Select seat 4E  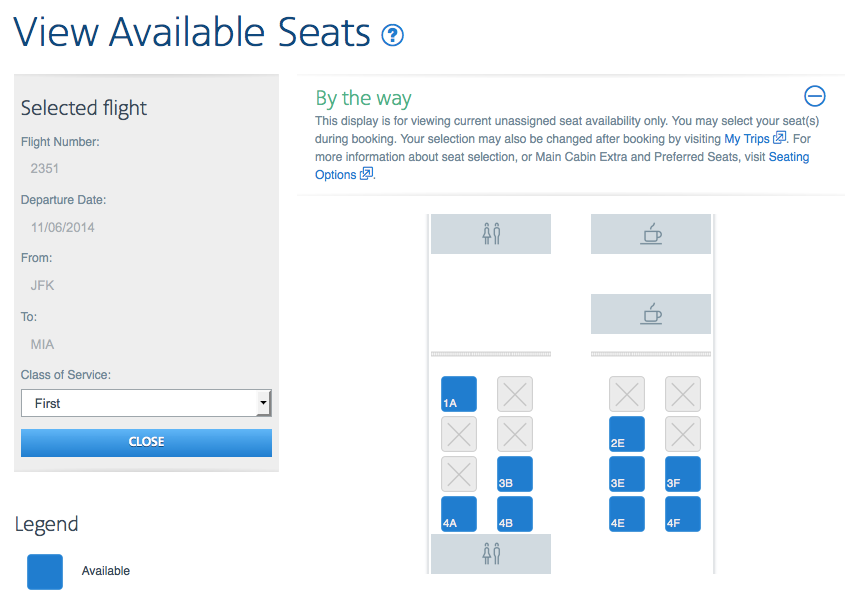[627, 514]
